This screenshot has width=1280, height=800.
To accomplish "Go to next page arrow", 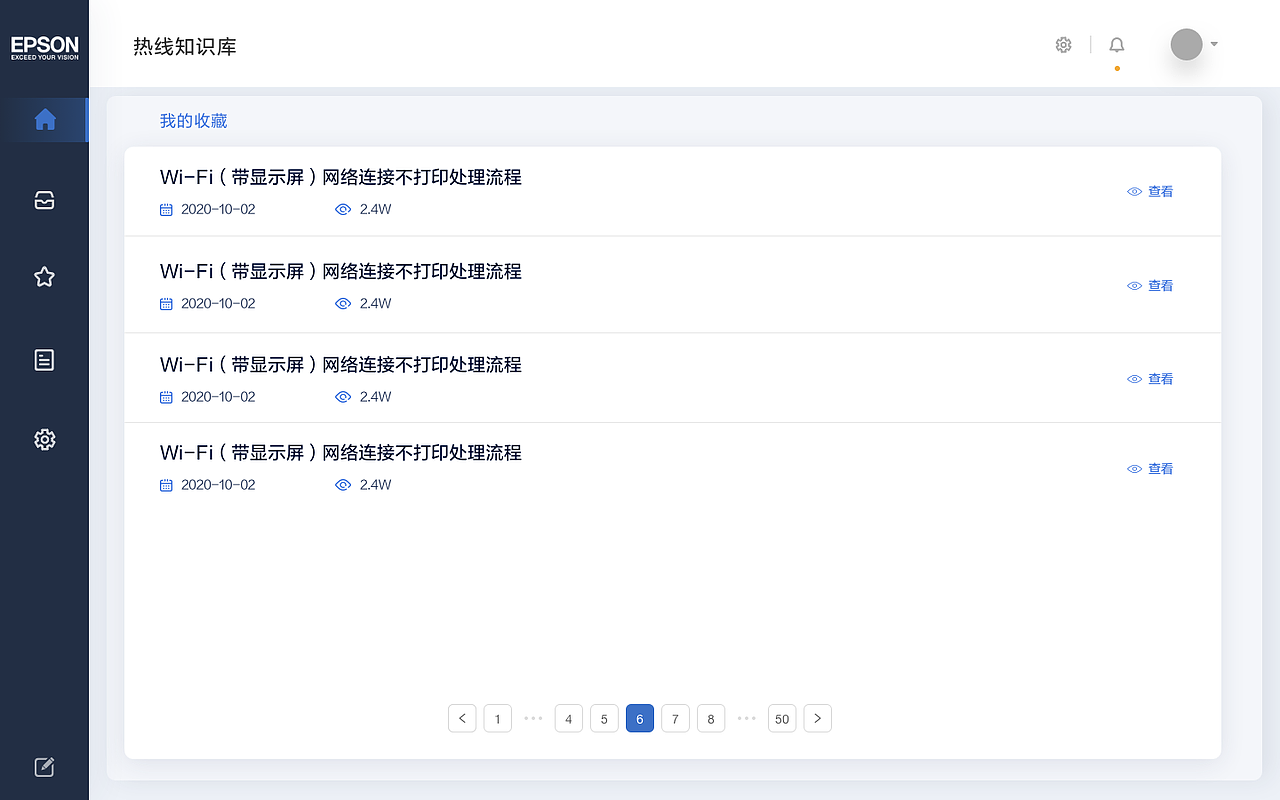I will pos(818,718).
